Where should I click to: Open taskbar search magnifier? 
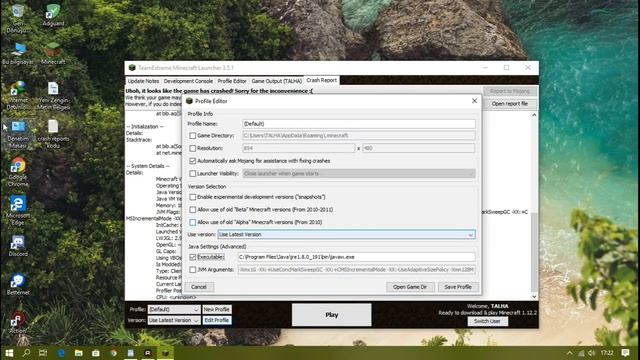(26, 353)
